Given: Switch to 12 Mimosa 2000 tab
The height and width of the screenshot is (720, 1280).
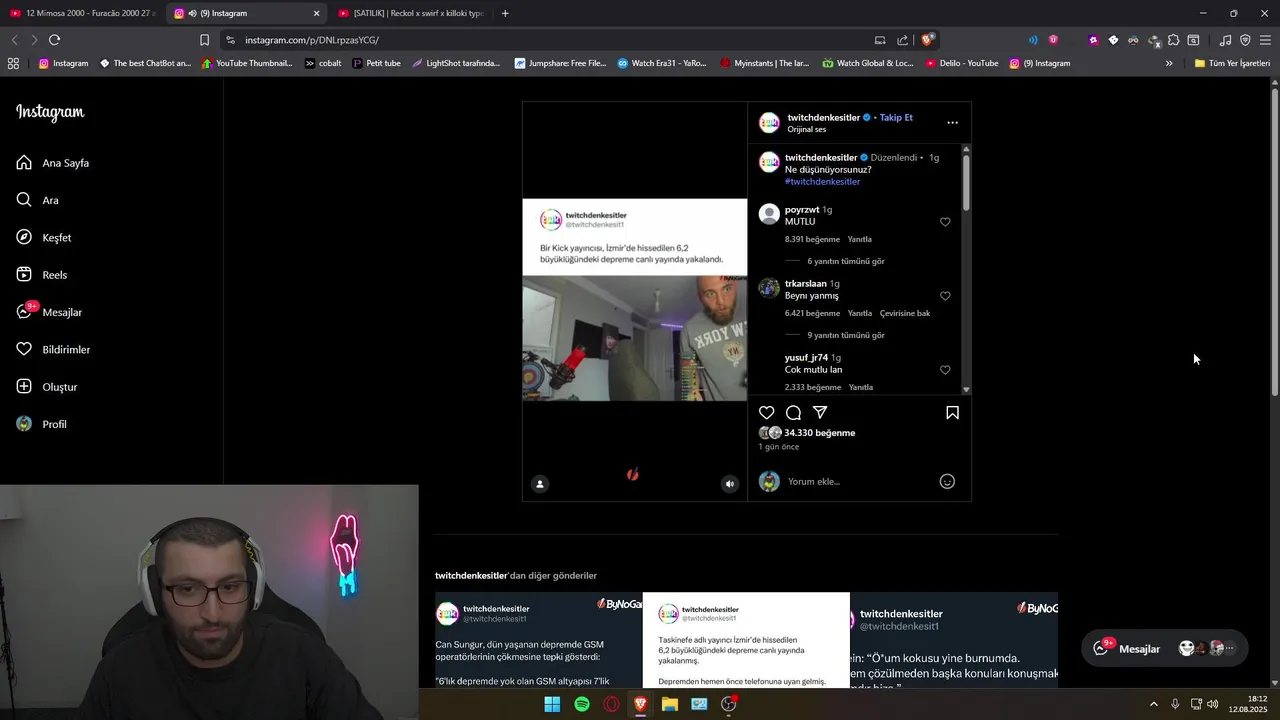Looking at the screenshot, I should pyautogui.click(x=81, y=13).
